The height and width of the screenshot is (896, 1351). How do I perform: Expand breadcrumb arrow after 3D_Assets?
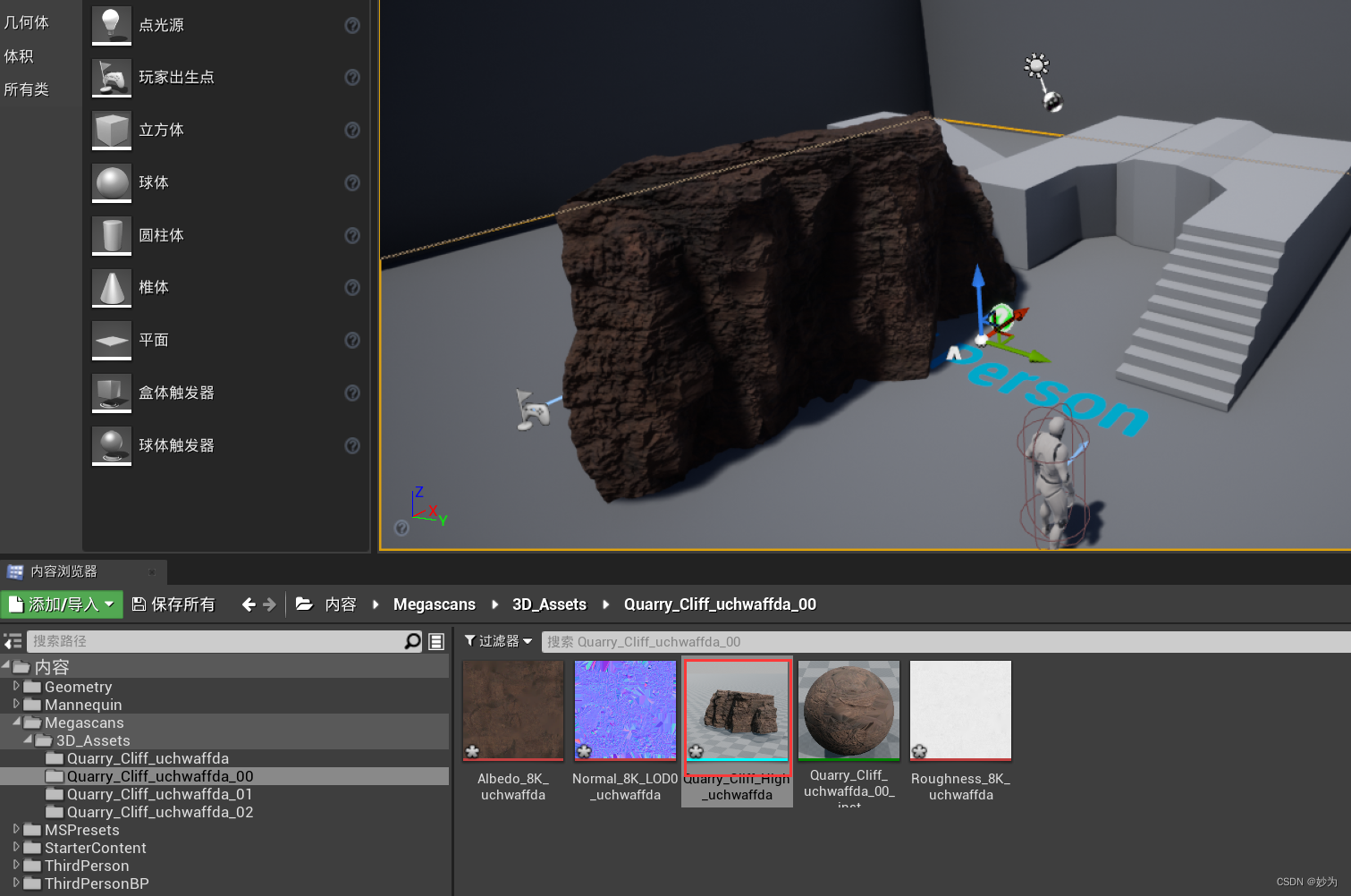tap(605, 604)
